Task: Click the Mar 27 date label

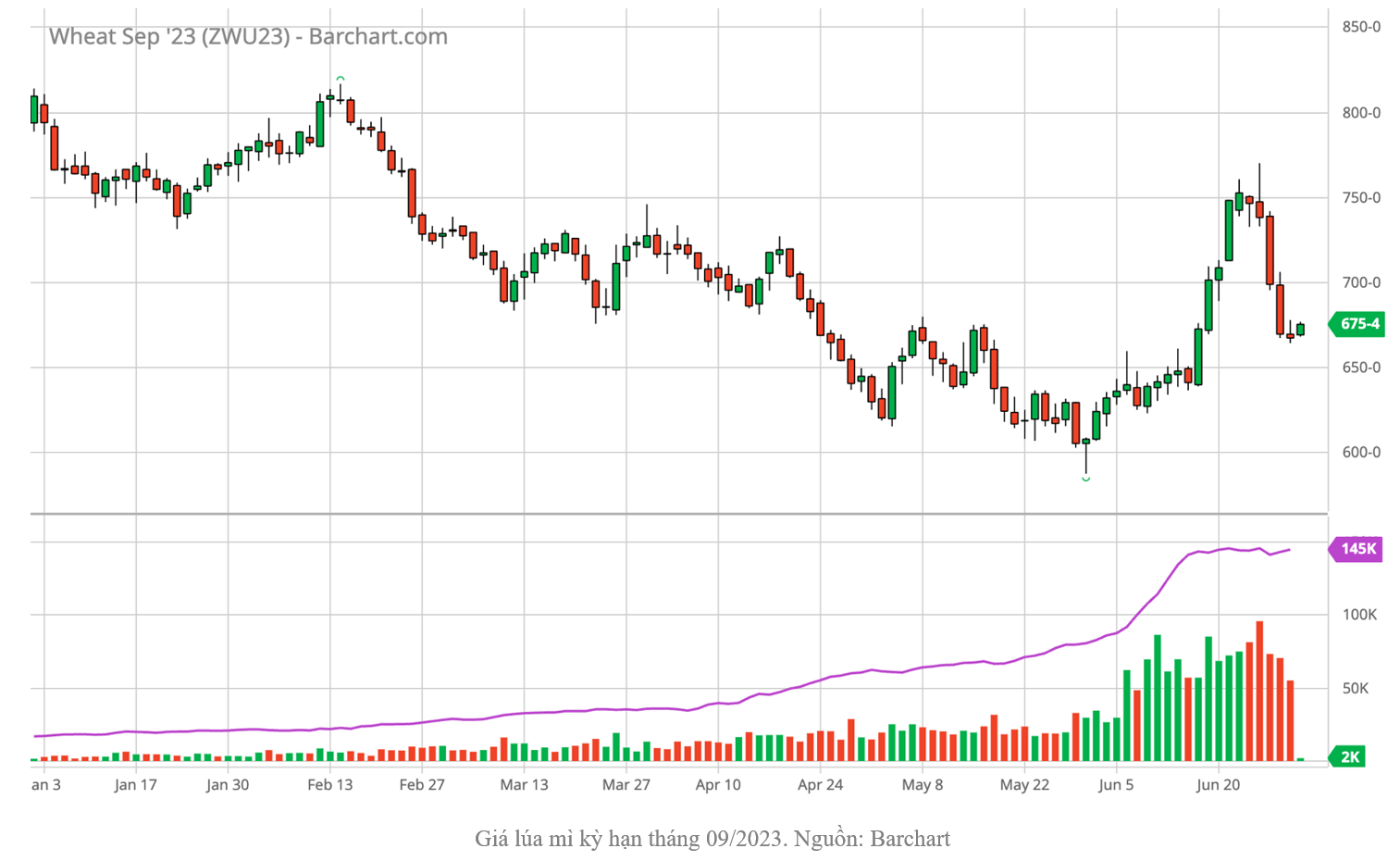Action: click(626, 785)
